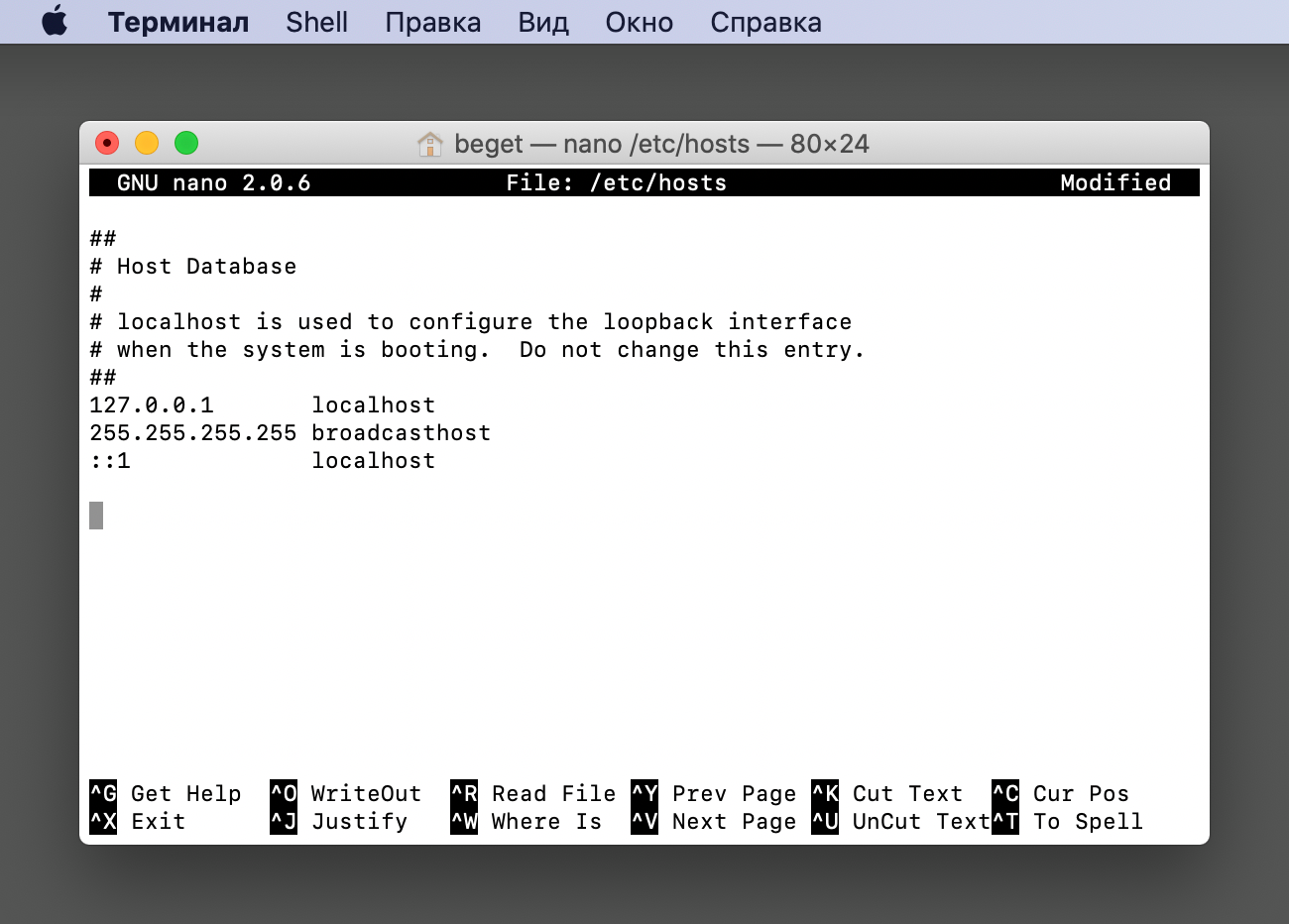1289x924 pixels.
Task: Open the Shell menu
Action: pyautogui.click(x=316, y=22)
